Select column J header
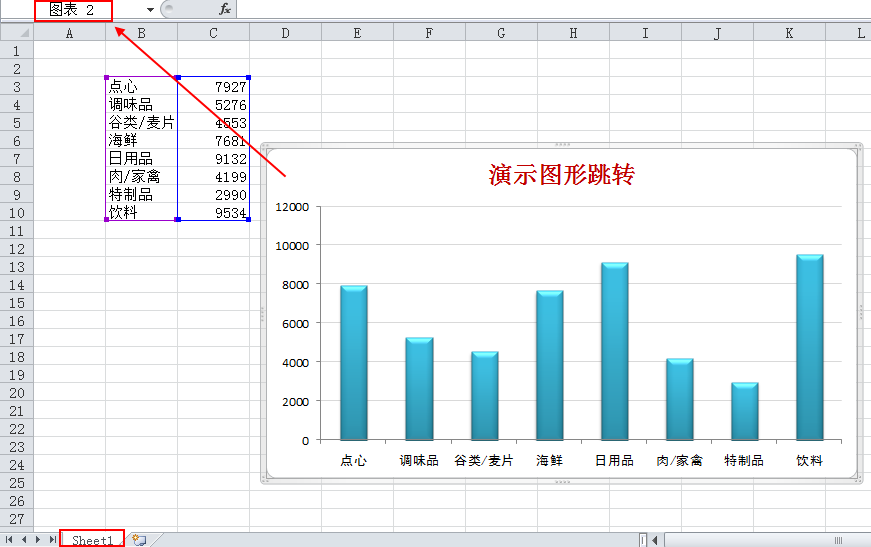This screenshot has height=547, width=871. tap(717, 33)
